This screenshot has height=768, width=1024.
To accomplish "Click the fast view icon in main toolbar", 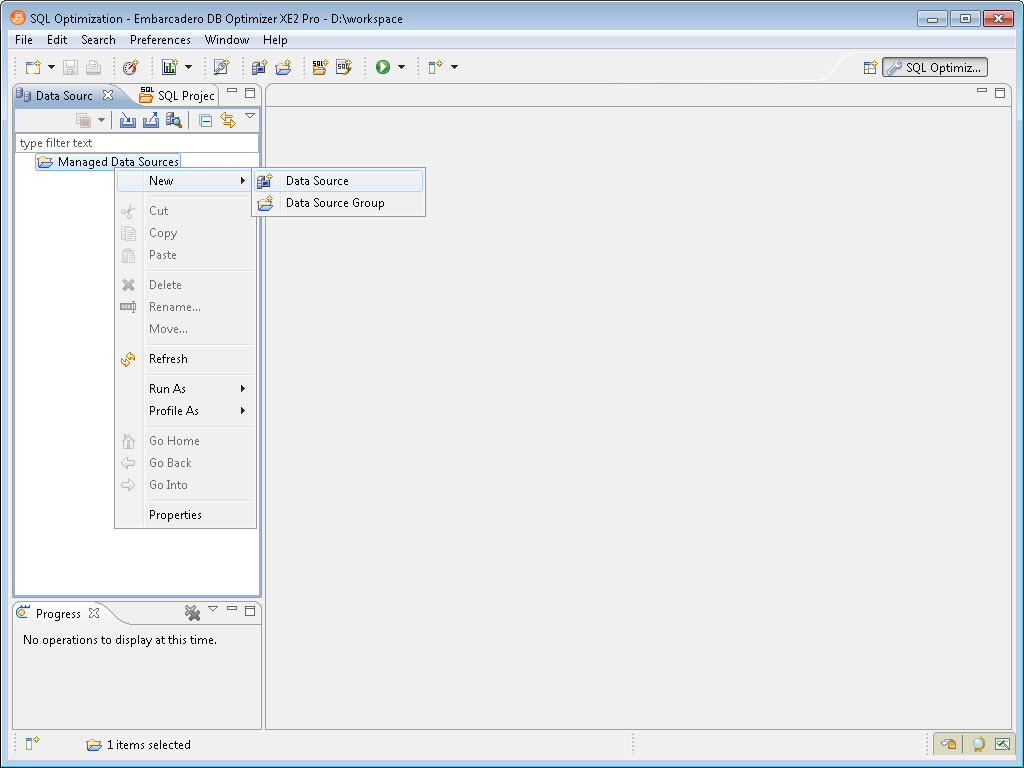I will 436,67.
